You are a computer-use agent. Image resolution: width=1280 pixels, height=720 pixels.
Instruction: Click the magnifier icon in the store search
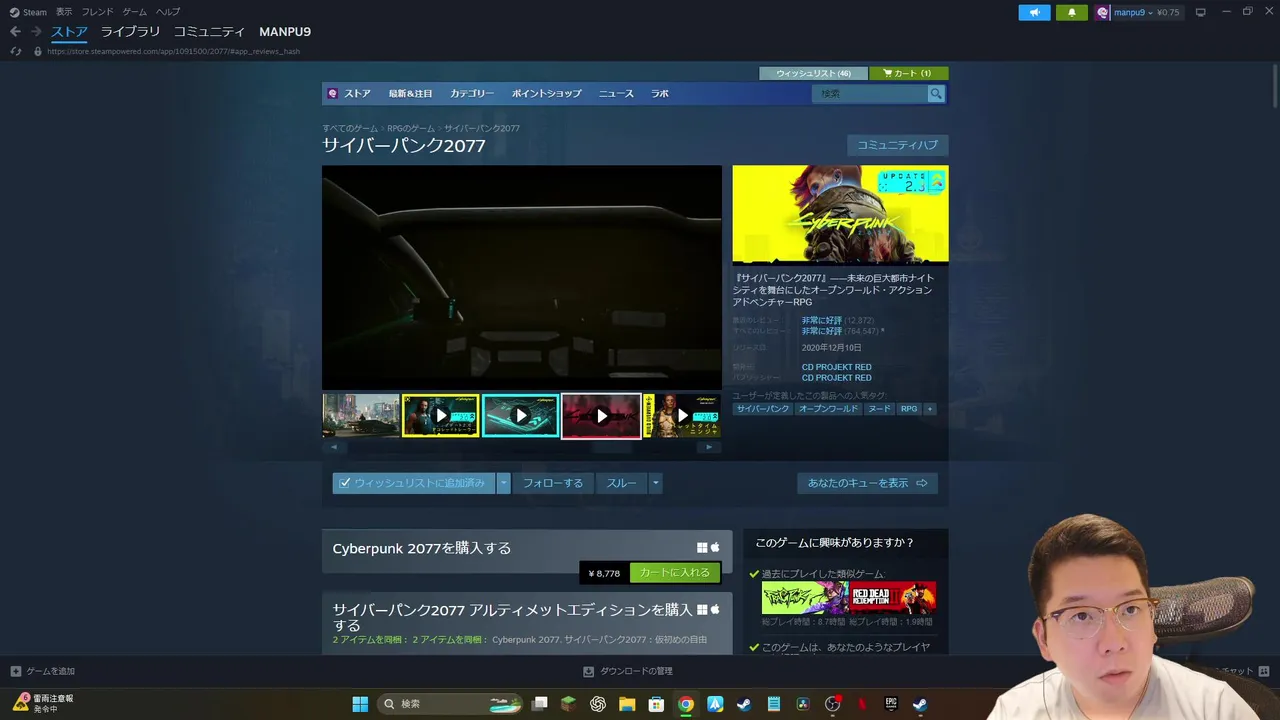(x=936, y=93)
